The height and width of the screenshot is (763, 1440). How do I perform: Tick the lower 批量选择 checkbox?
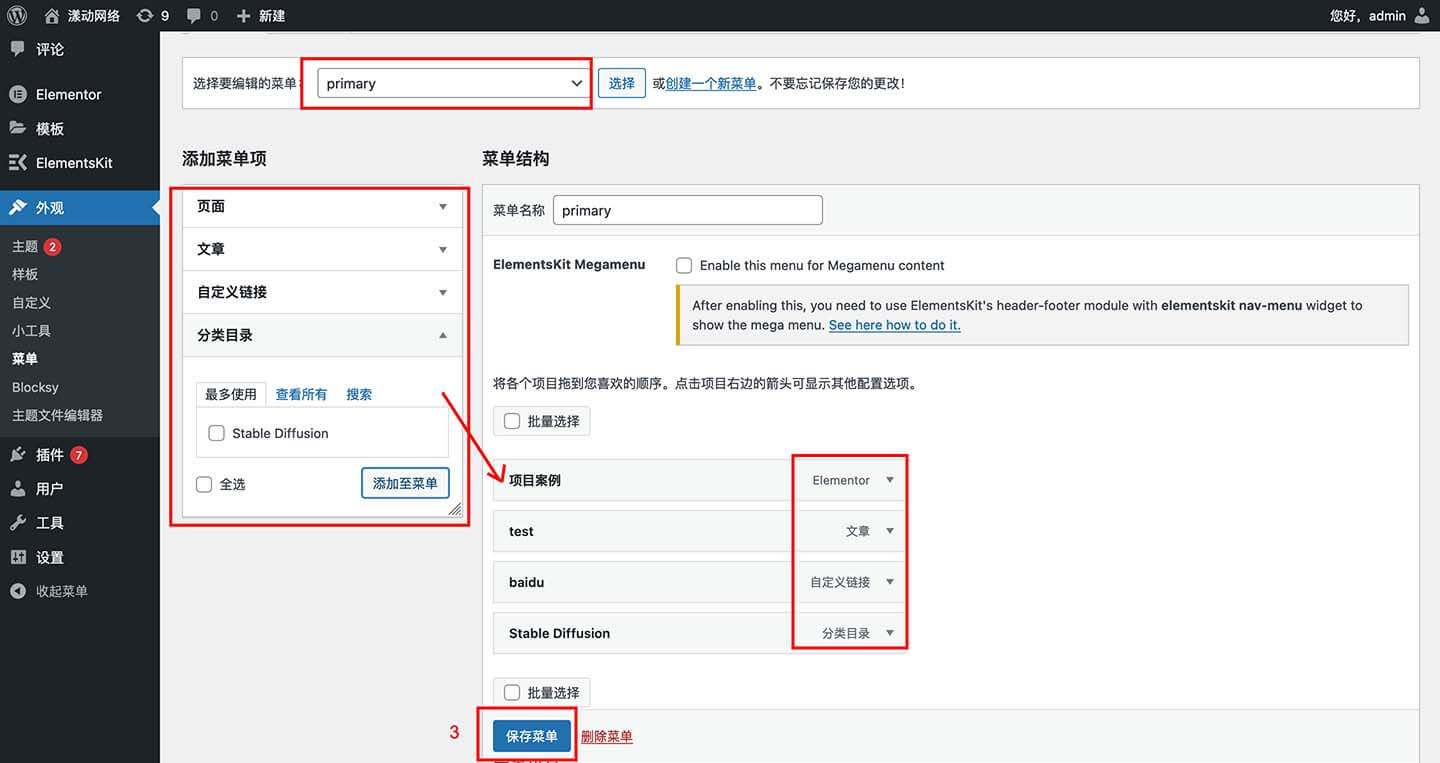click(512, 692)
